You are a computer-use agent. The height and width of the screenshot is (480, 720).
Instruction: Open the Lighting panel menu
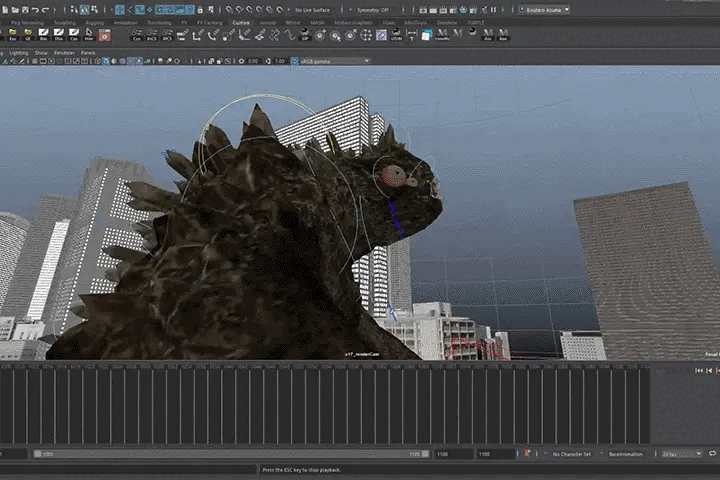click(x=17, y=52)
